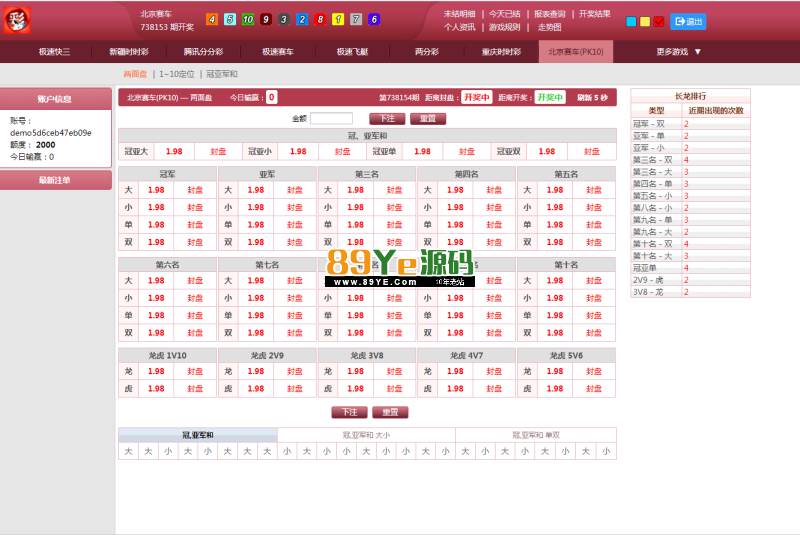The width and height of the screenshot is (800, 535).
Task: Pick the blue theme color swatch
Action: (631, 21)
